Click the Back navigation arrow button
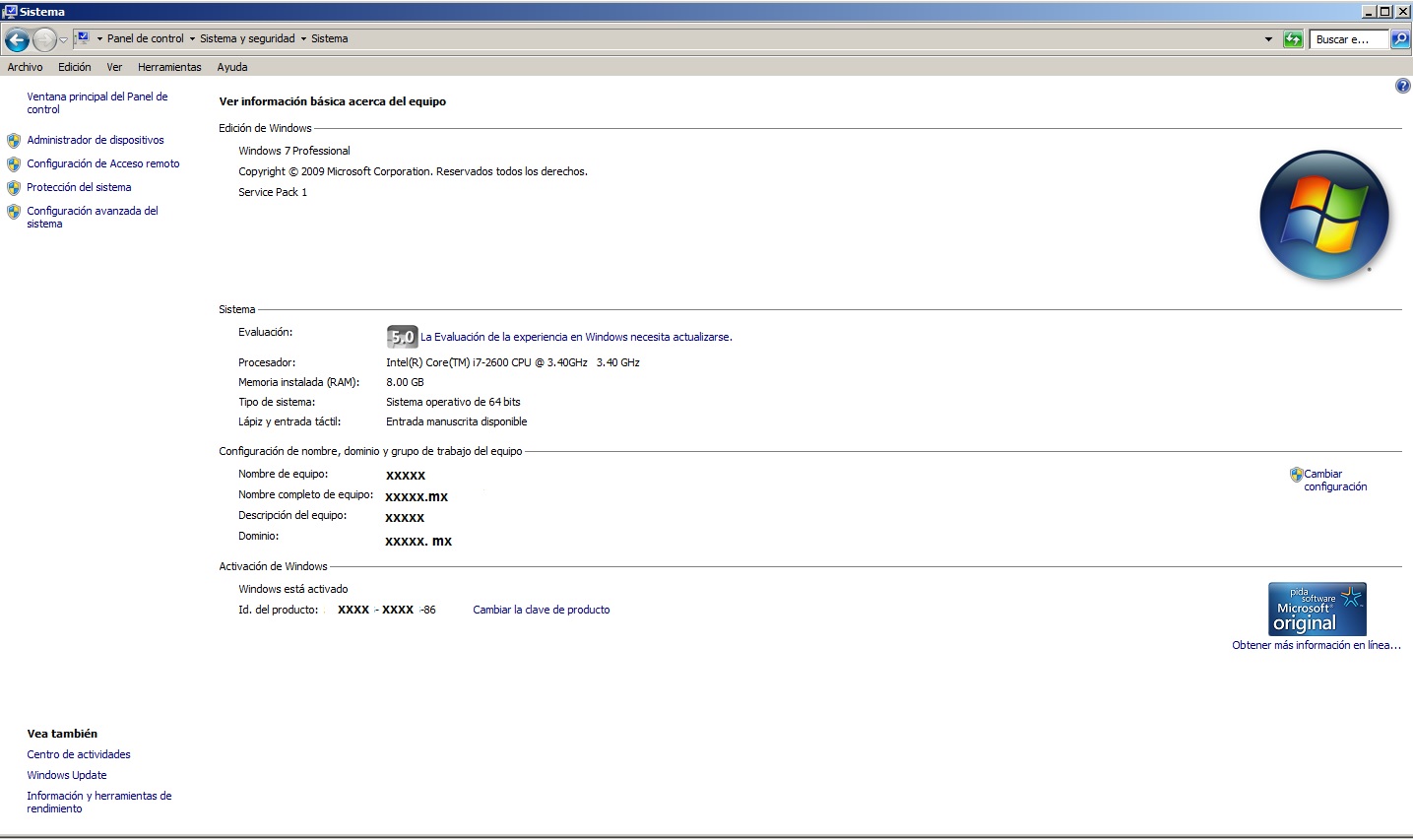The image size is (1413, 840). (17, 39)
